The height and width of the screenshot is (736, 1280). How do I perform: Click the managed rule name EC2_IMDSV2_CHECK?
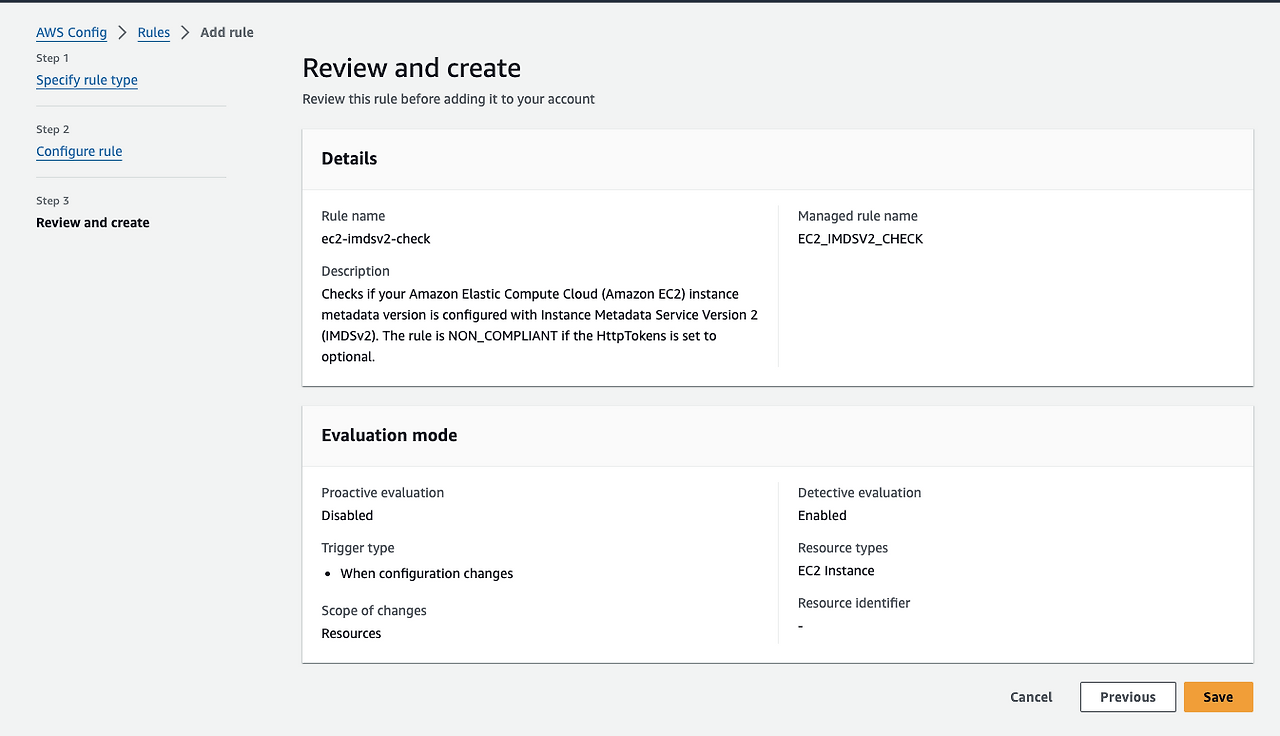860,239
